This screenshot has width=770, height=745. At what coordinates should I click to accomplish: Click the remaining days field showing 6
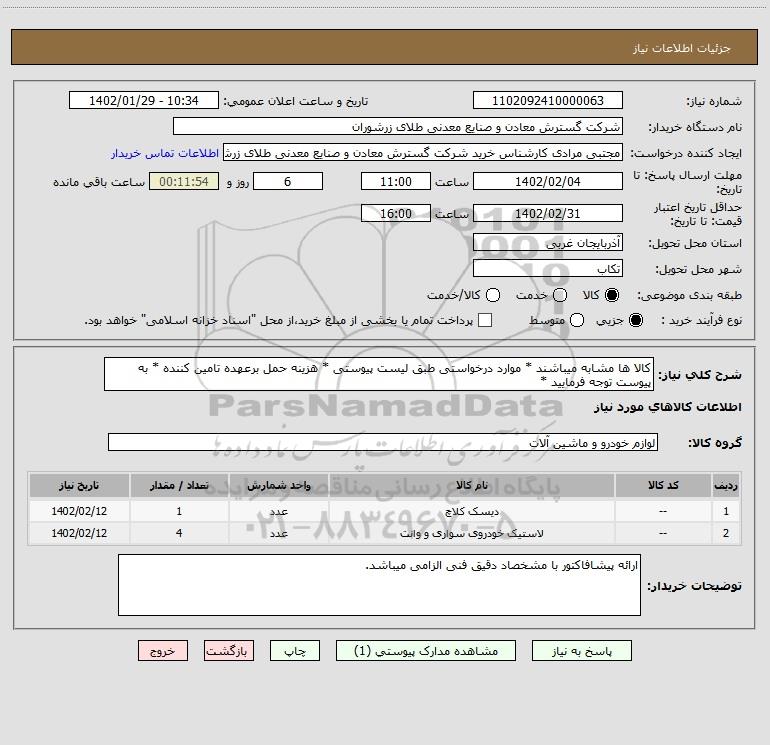288,181
